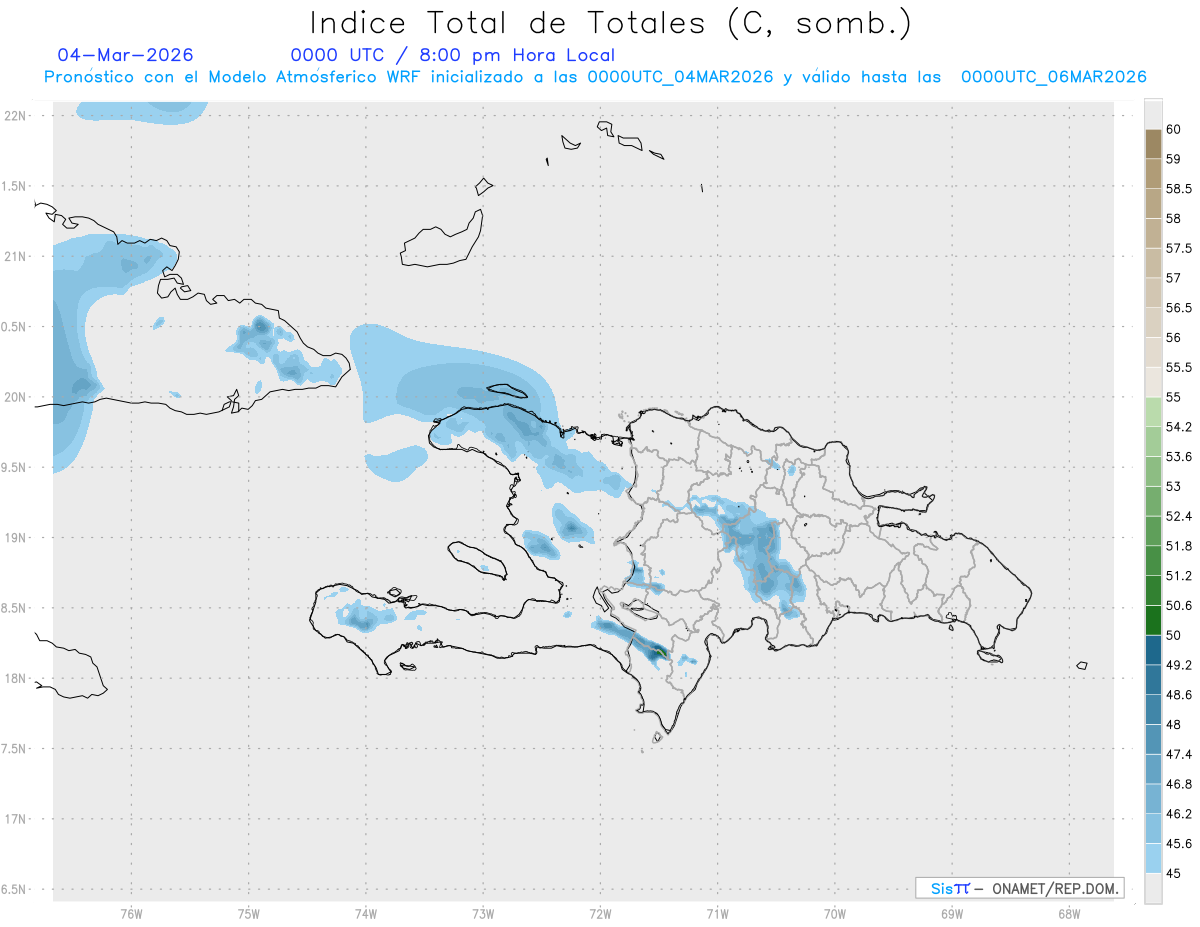Click the "18N" latitude label
Screen dimensions: 1200x927
coord(15,678)
